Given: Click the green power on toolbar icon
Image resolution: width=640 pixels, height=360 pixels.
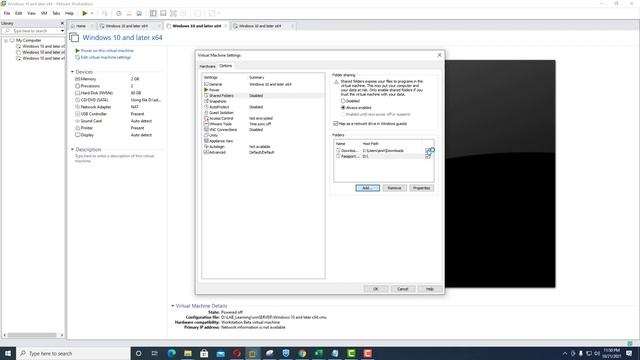Looking at the screenshot, I should (84, 13).
